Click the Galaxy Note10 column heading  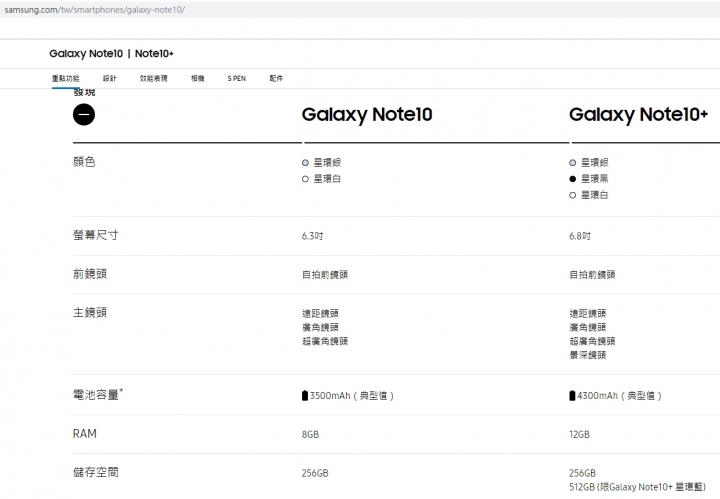367,115
